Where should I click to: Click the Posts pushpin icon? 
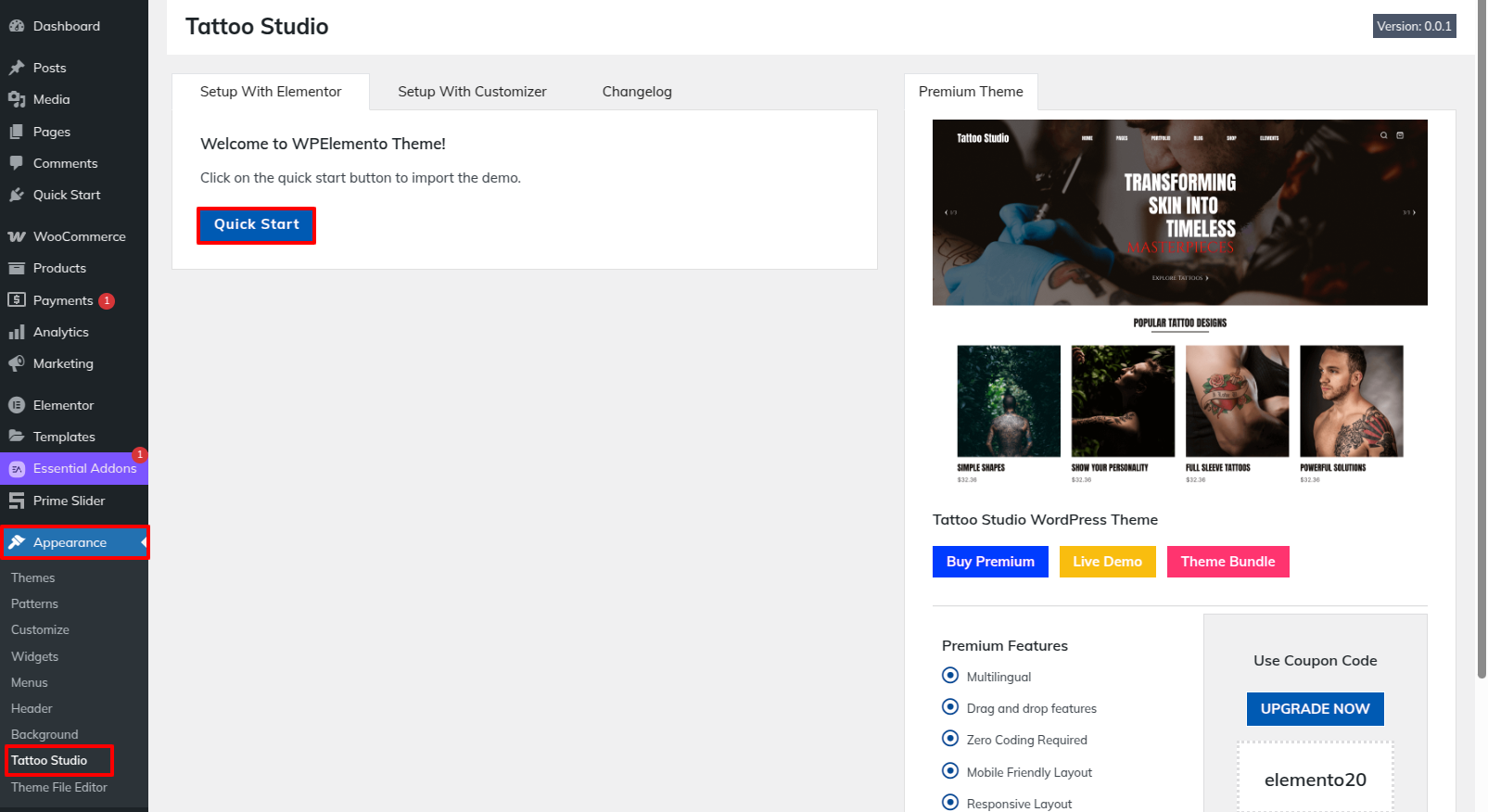[17, 68]
